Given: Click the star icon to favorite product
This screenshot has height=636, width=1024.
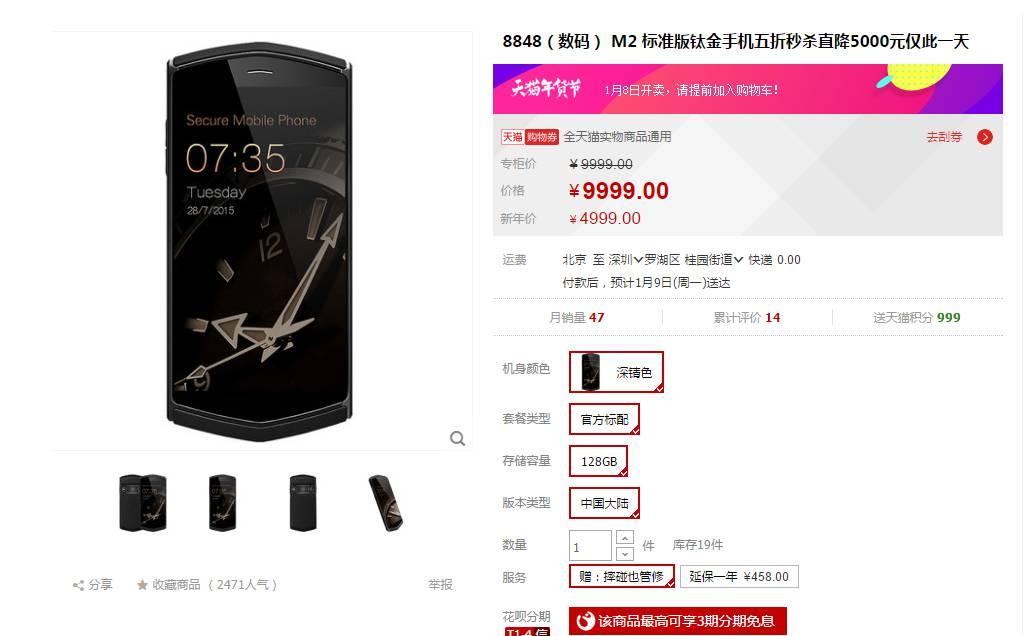Looking at the screenshot, I should click(142, 584).
